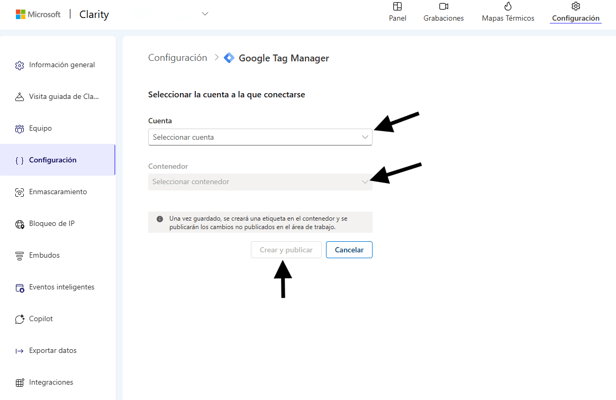Viewport: 616px width, 400px height.
Task: Open Eventos inteligentes in sidebar
Action: coord(58,287)
